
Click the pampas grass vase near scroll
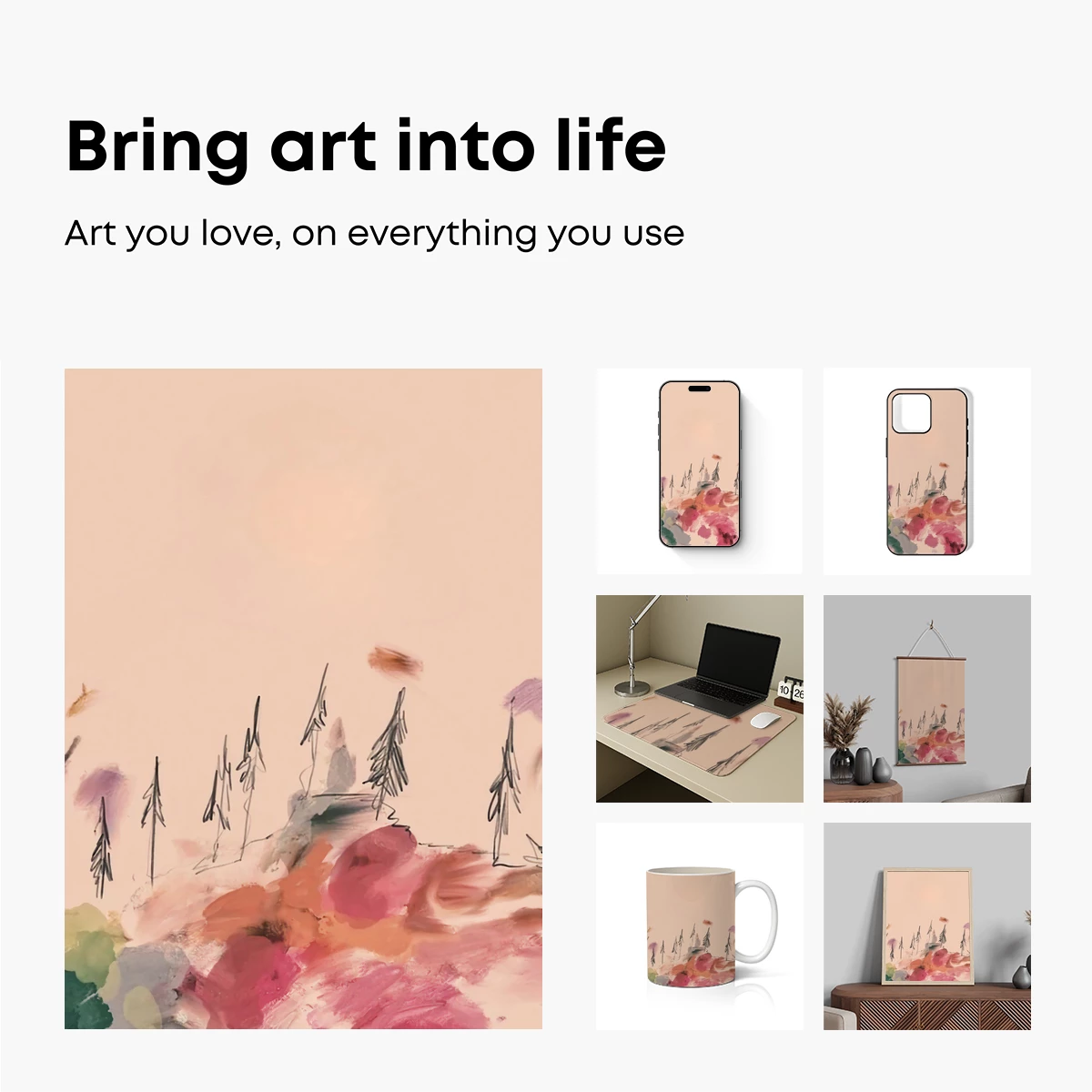[x=843, y=739]
